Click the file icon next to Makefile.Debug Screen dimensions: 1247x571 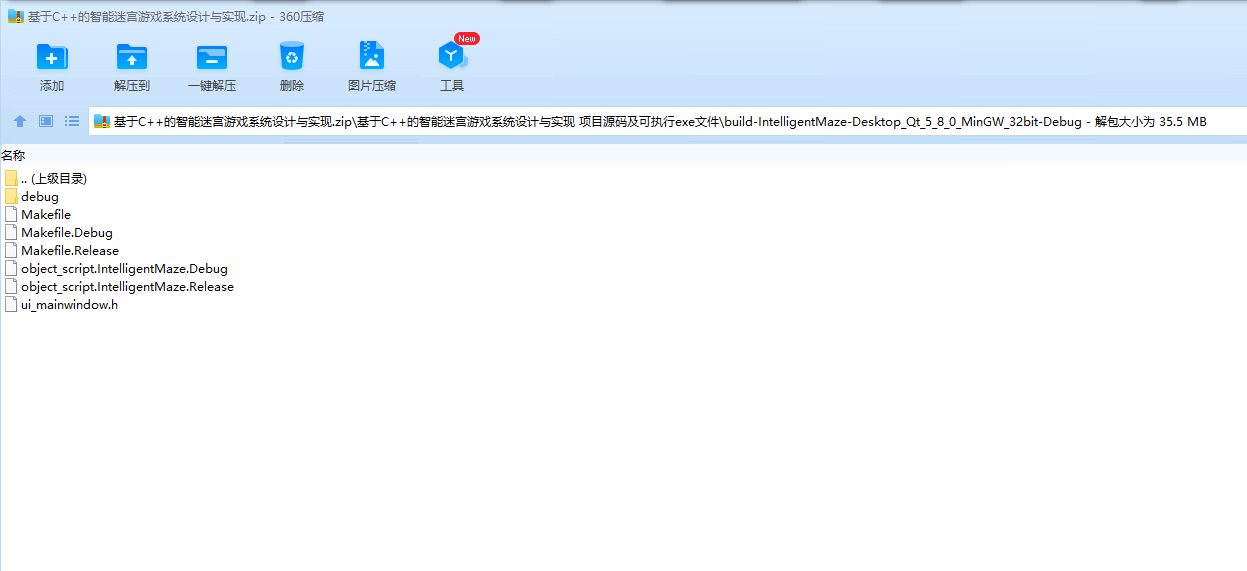click(11, 232)
